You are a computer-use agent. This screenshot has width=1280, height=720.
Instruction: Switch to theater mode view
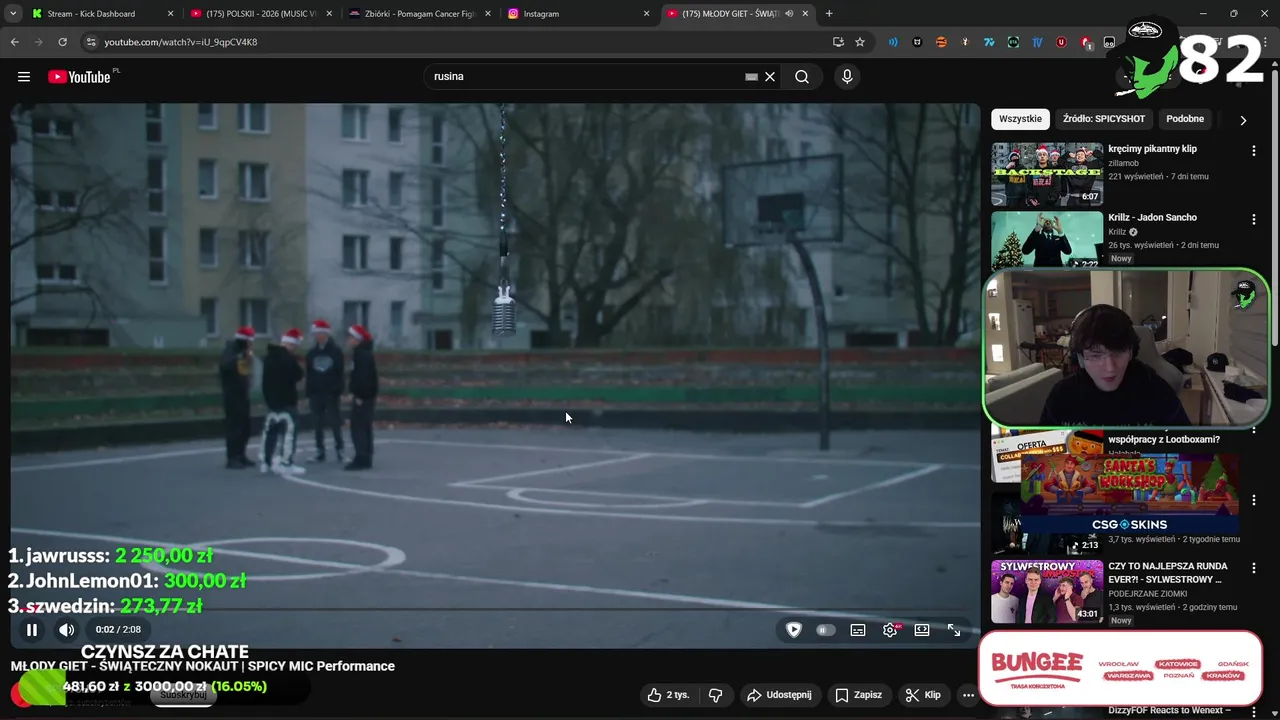(x=922, y=630)
